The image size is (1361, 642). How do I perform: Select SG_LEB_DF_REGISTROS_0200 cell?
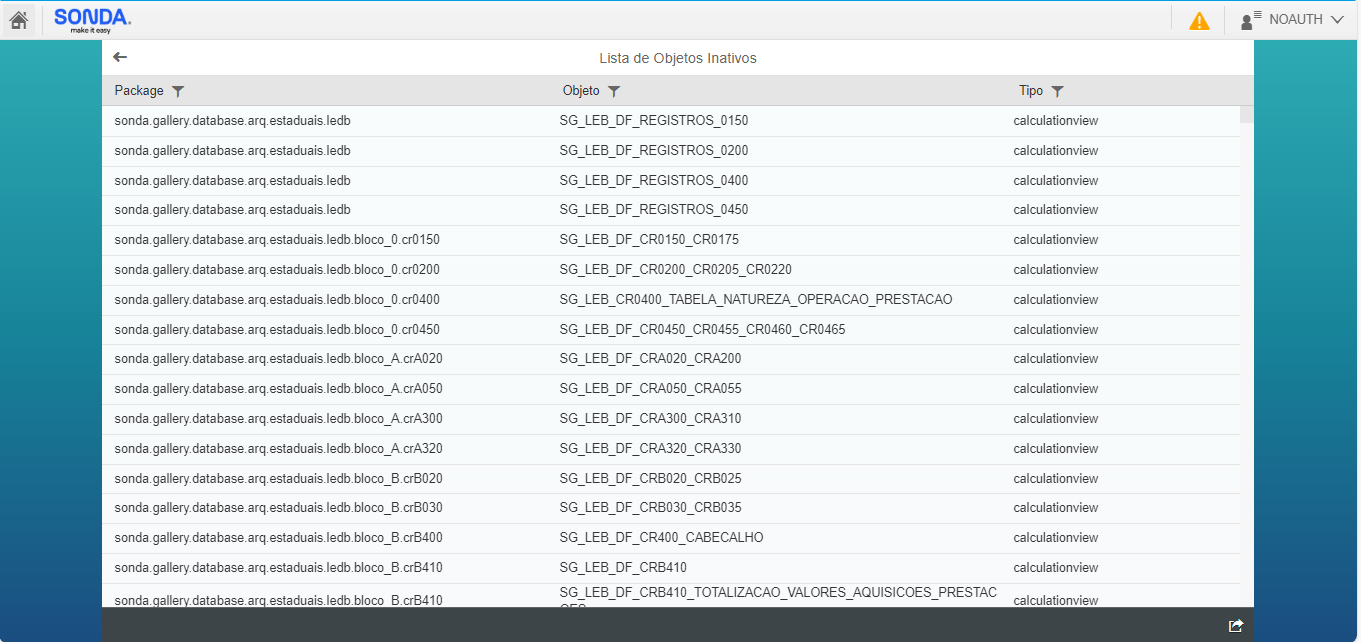(x=654, y=151)
